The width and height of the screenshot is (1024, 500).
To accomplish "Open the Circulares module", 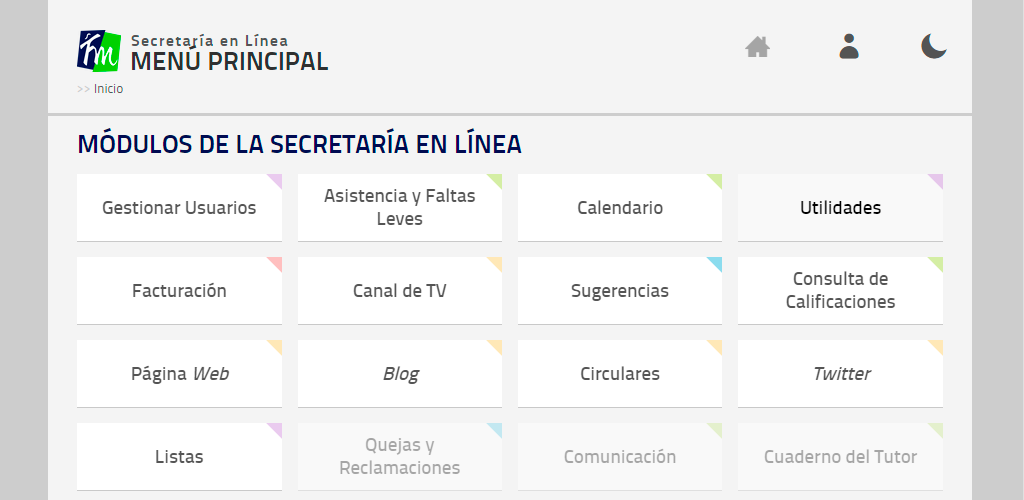I will (x=619, y=374).
